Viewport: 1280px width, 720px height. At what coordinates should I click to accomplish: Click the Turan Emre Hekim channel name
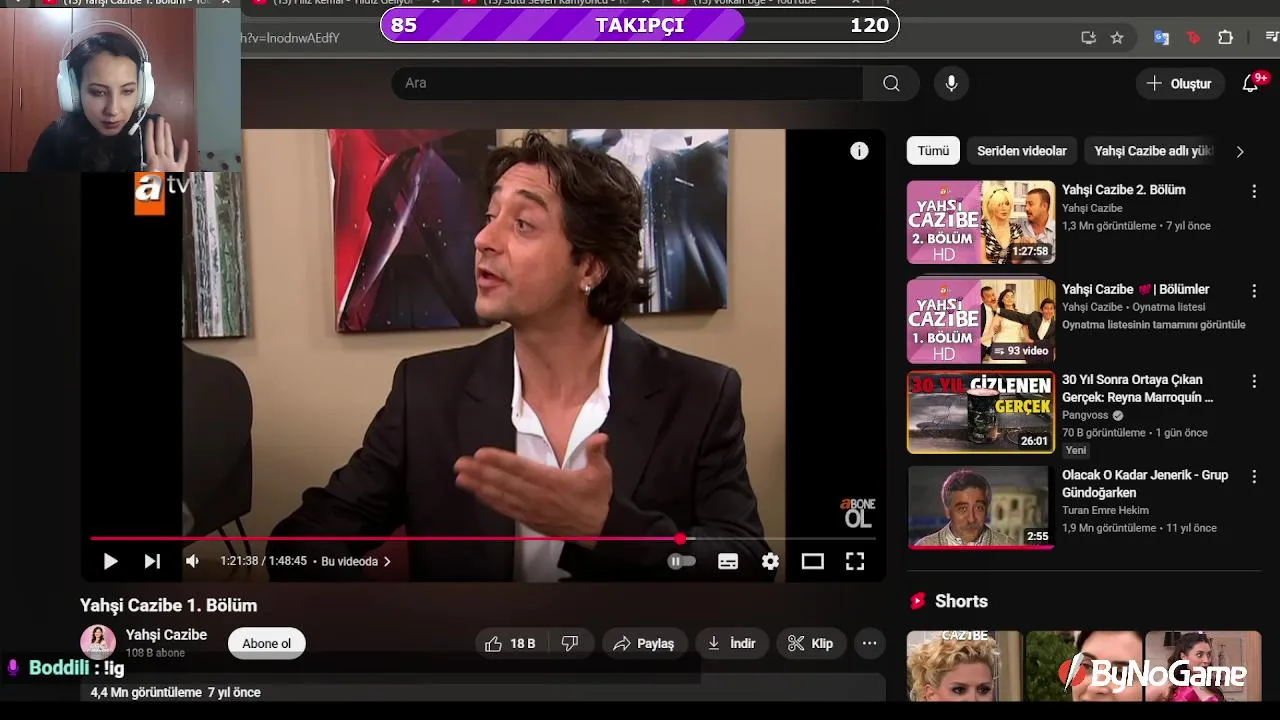[x=1105, y=510]
